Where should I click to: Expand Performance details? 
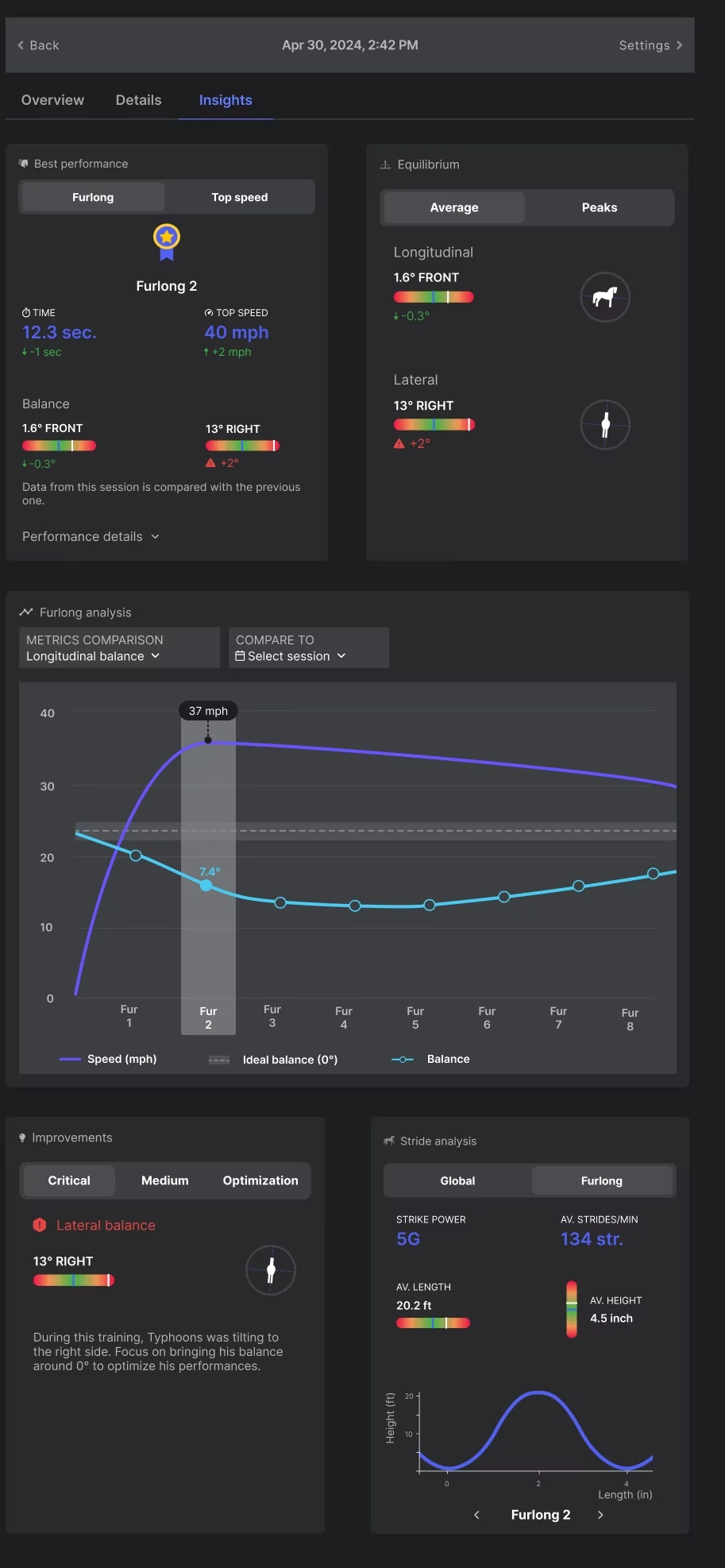click(x=91, y=537)
